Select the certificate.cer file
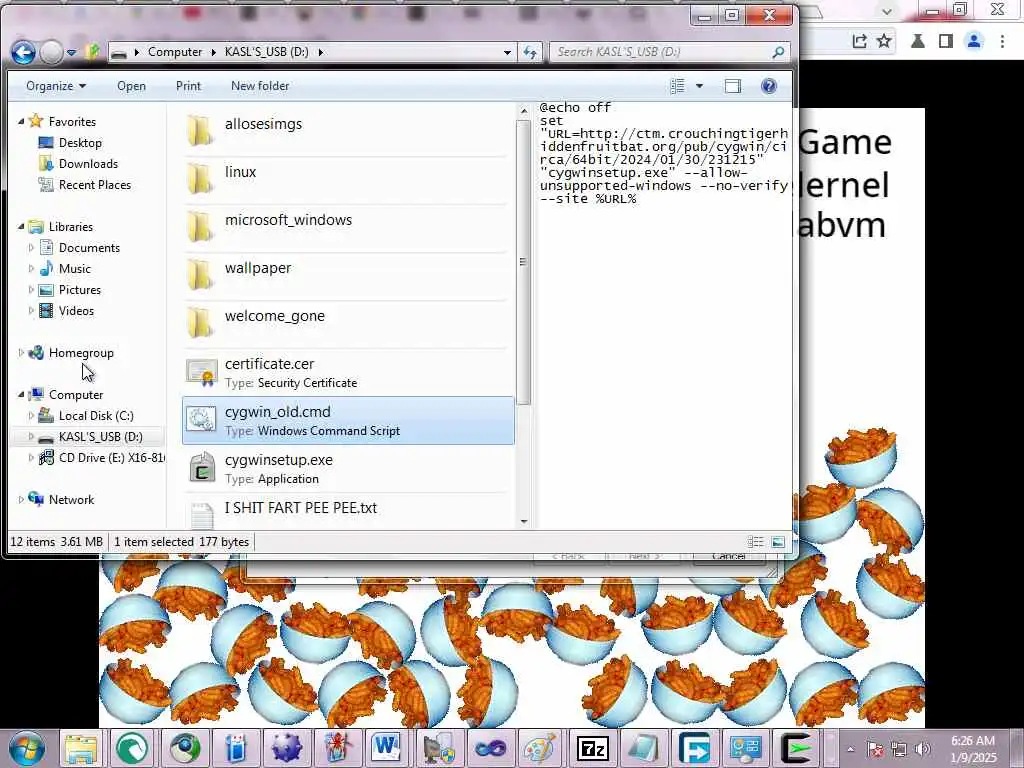This screenshot has height=768, width=1024. pyautogui.click(x=347, y=372)
